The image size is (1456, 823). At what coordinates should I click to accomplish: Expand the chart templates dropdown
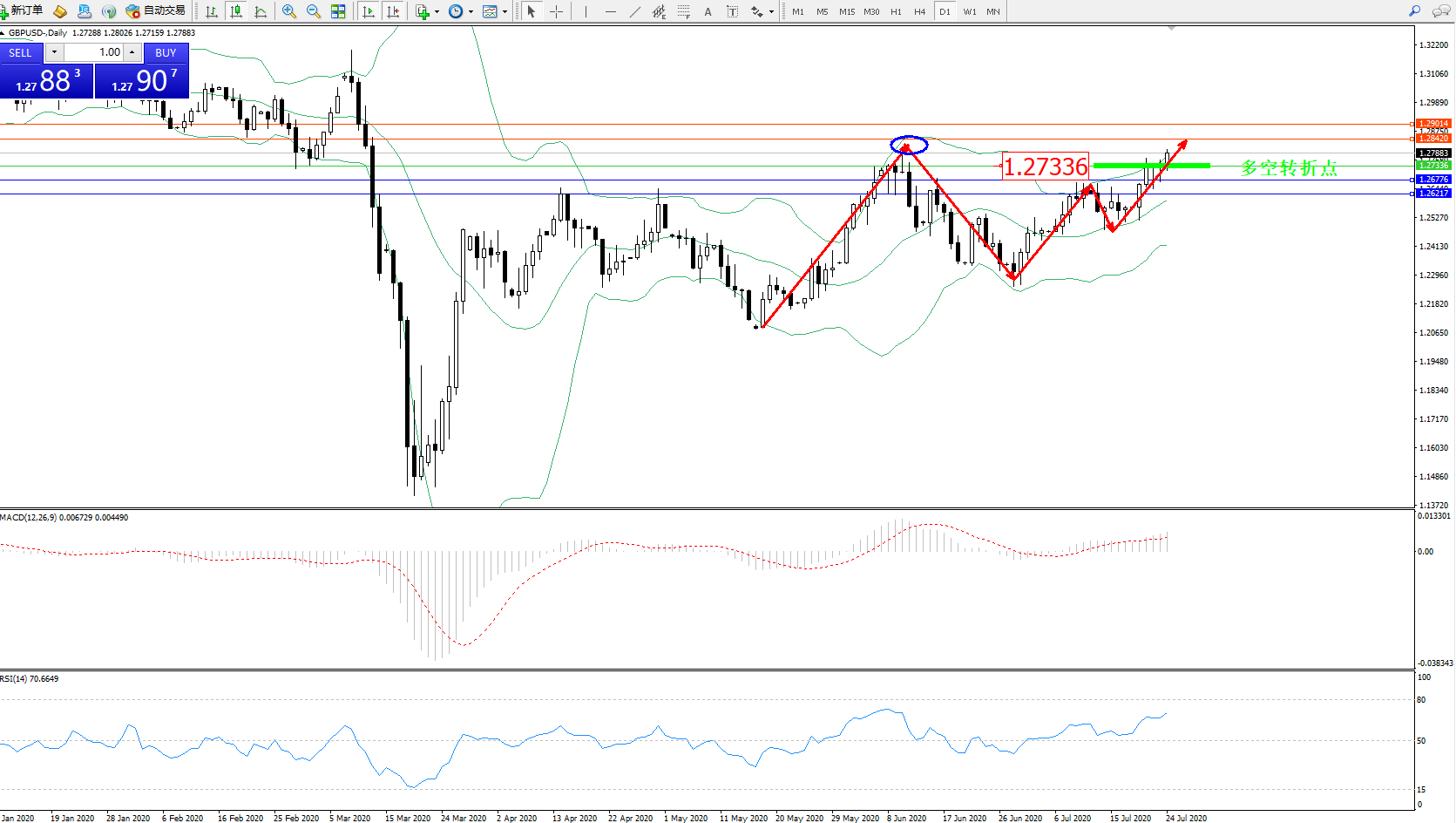(x=505, y=11)
